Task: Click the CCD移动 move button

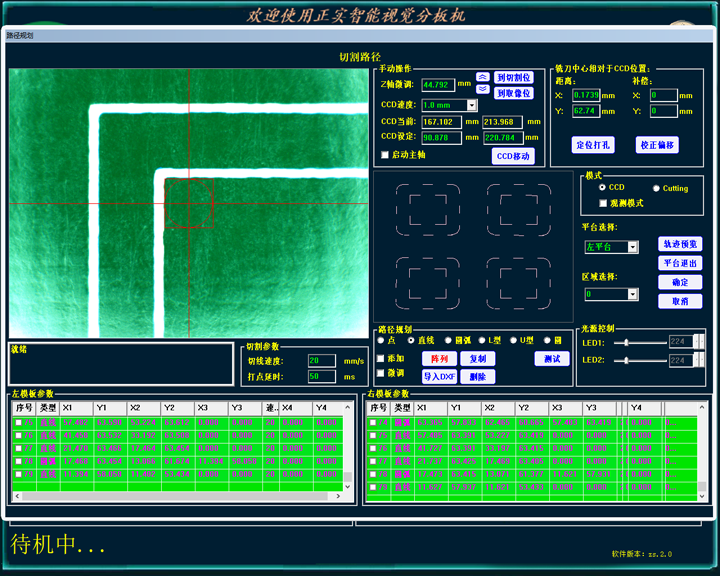Action: (x=513, y=156)
